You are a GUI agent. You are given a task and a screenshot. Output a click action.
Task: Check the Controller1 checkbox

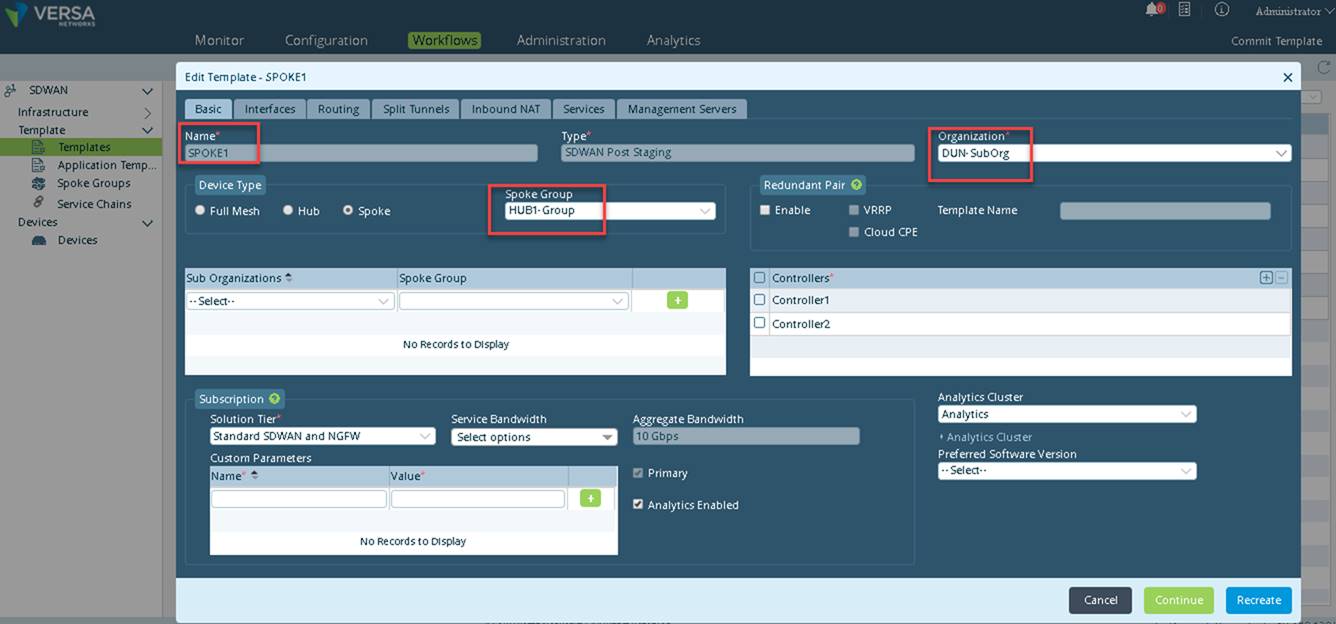(759, 299)
